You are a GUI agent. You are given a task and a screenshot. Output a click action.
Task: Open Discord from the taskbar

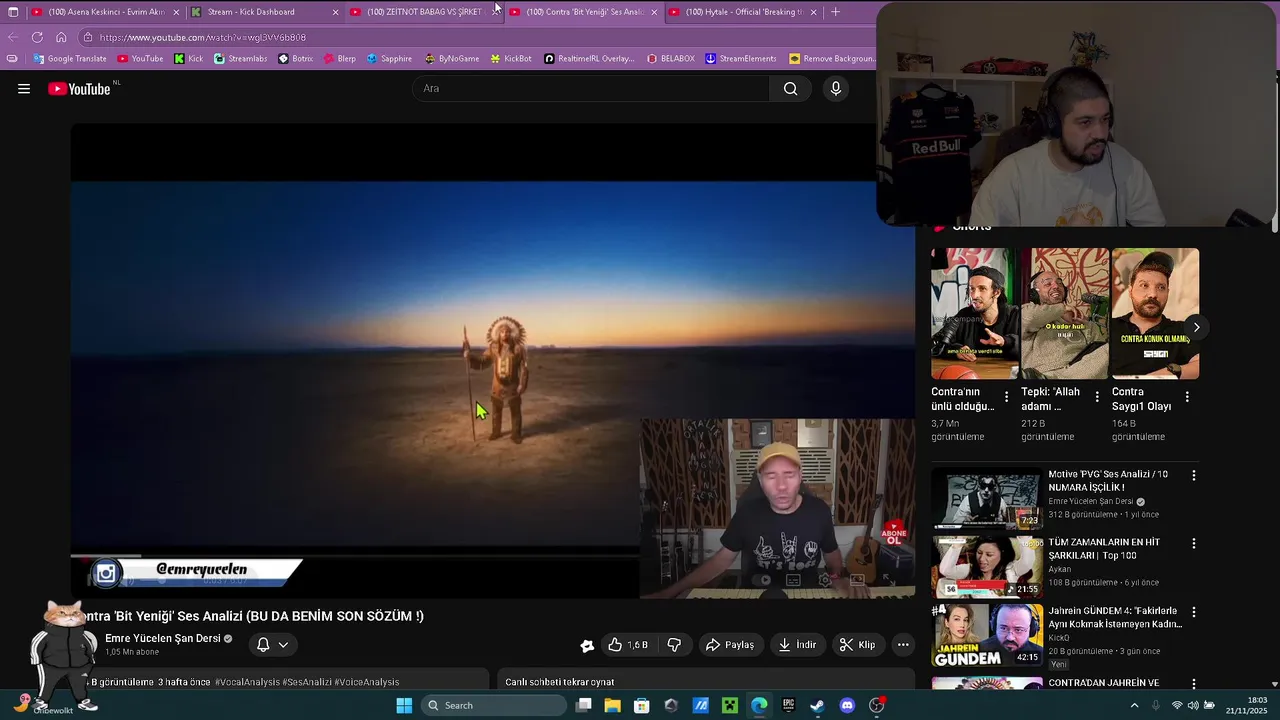point(847,705)
